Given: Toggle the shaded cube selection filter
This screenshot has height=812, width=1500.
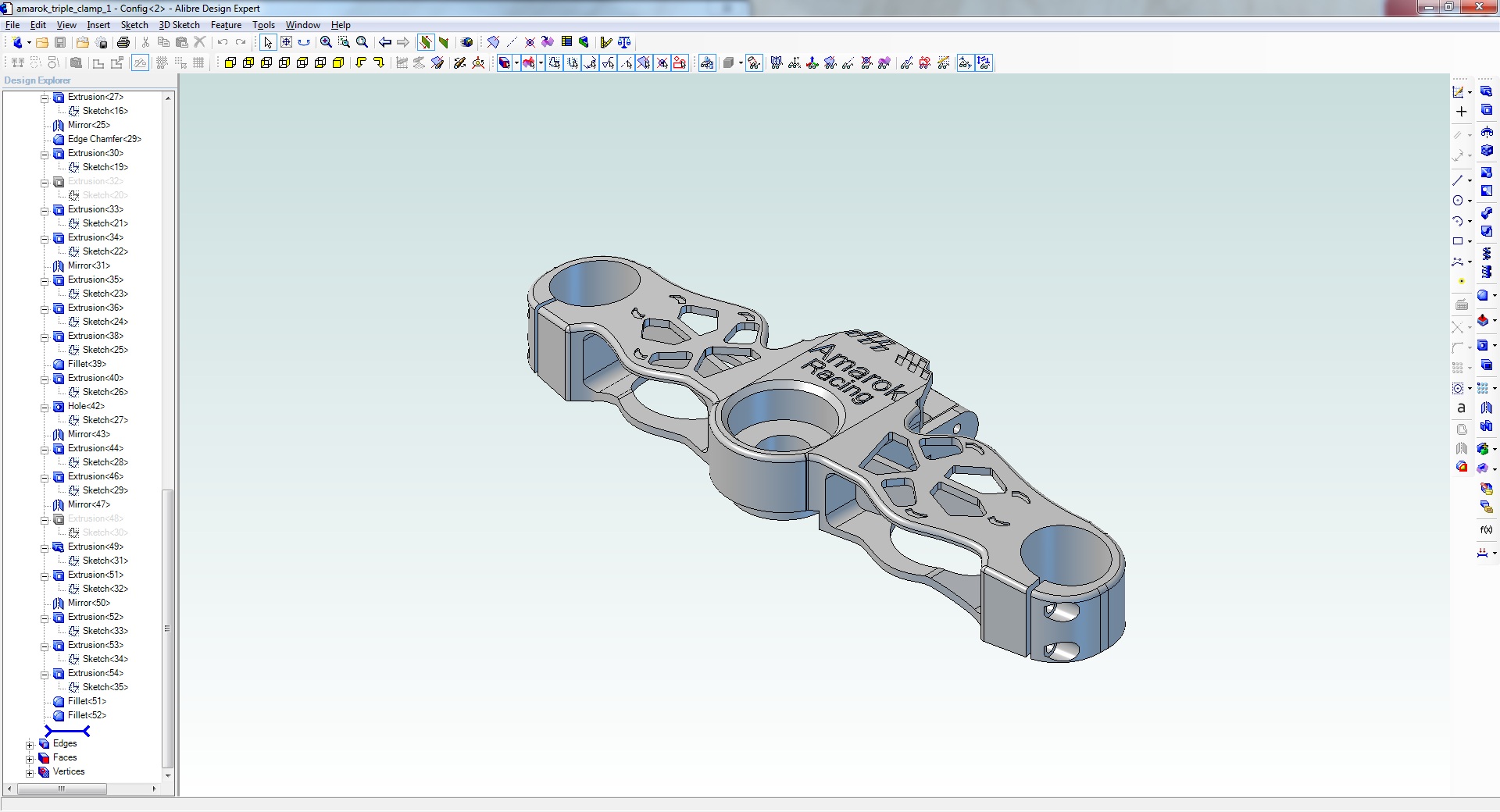Looking at the screenshot, I should click(504, 62).
